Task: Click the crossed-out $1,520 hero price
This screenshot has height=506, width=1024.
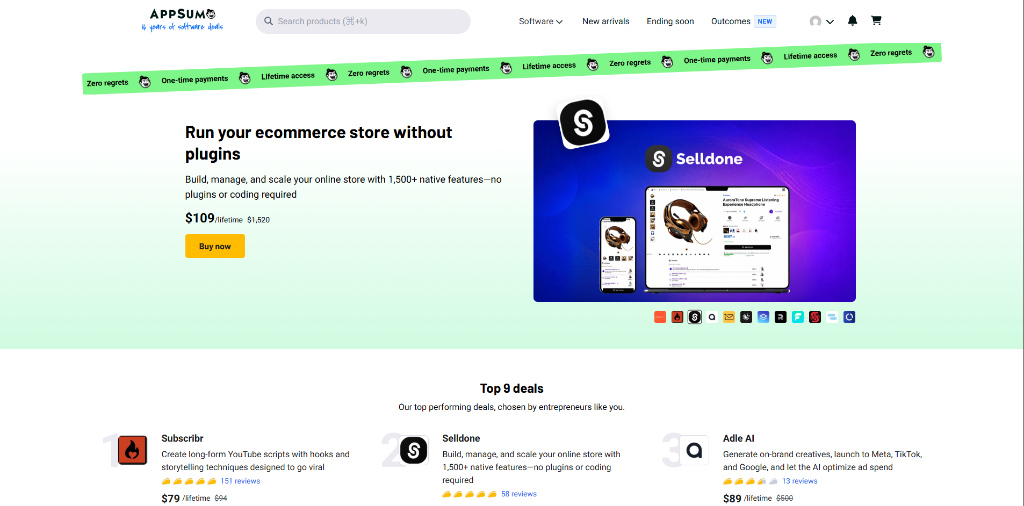Action: pos(259,220)
